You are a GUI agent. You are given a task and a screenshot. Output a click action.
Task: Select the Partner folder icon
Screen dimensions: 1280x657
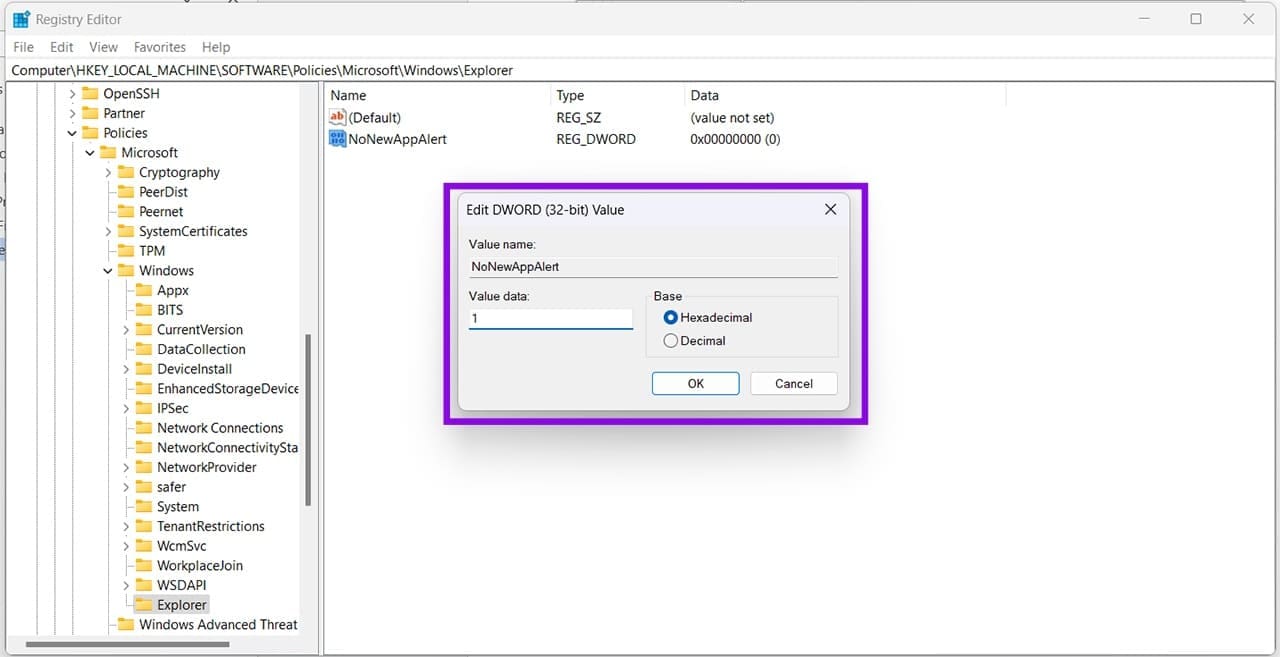[x=90, y=113]
